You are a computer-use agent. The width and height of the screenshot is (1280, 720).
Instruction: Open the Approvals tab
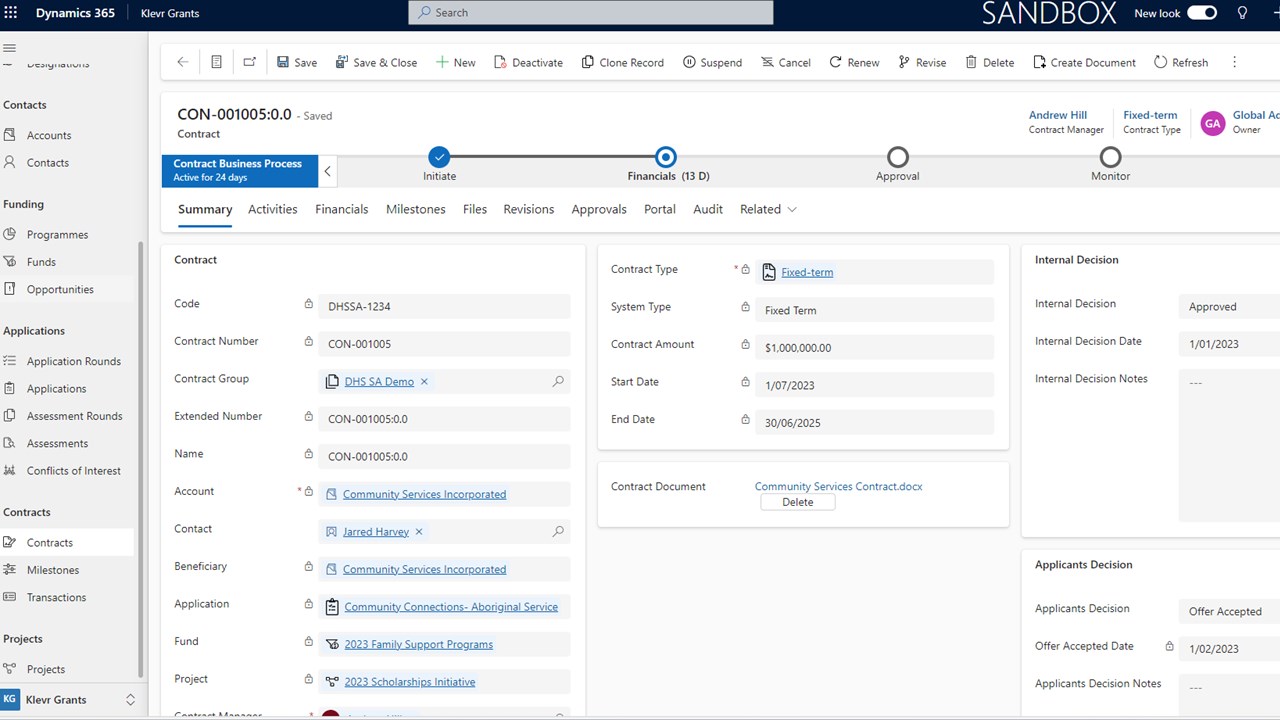coord(599,209)
